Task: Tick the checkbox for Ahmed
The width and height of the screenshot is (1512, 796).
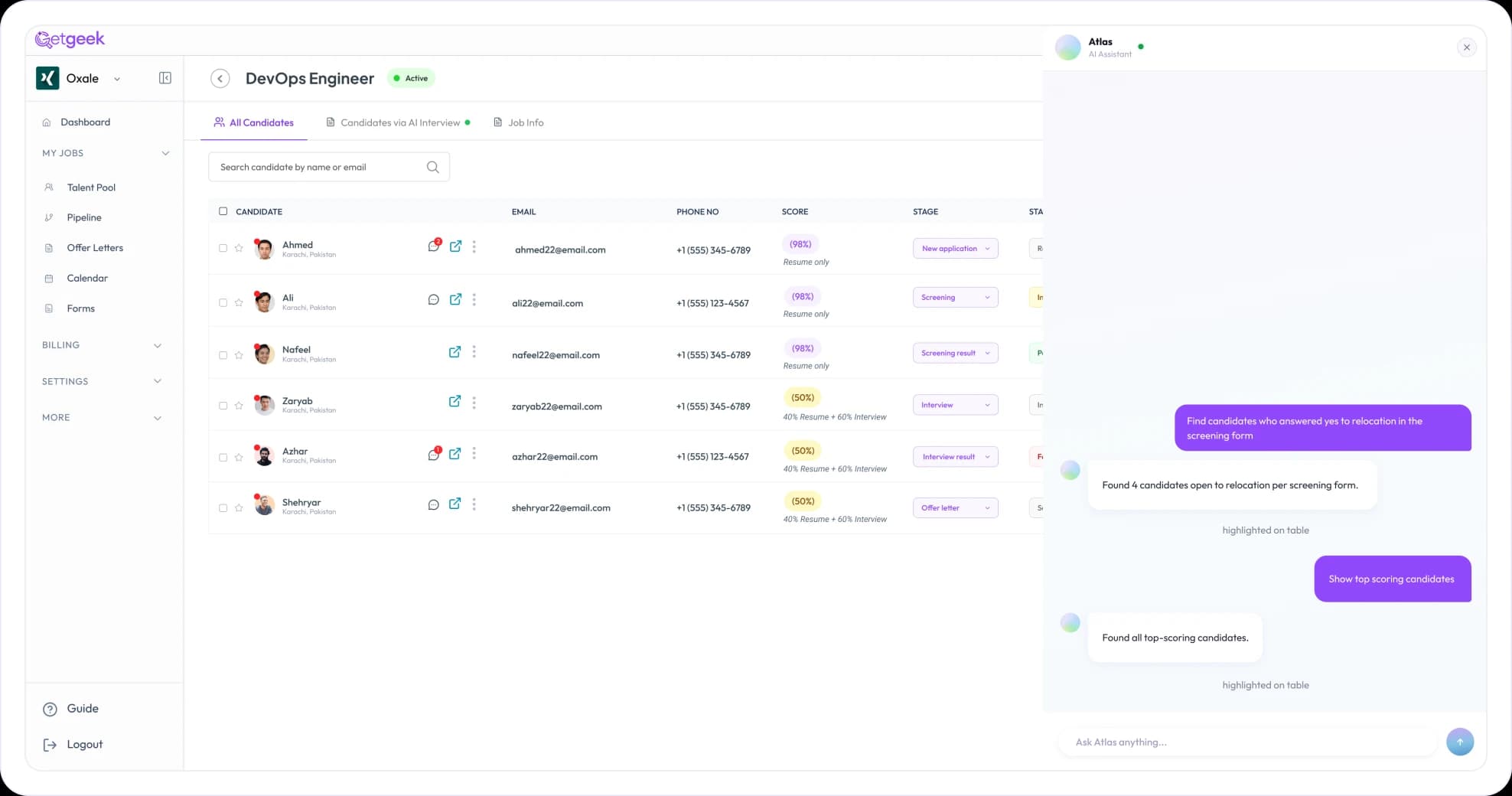Action: coord(223,248)
